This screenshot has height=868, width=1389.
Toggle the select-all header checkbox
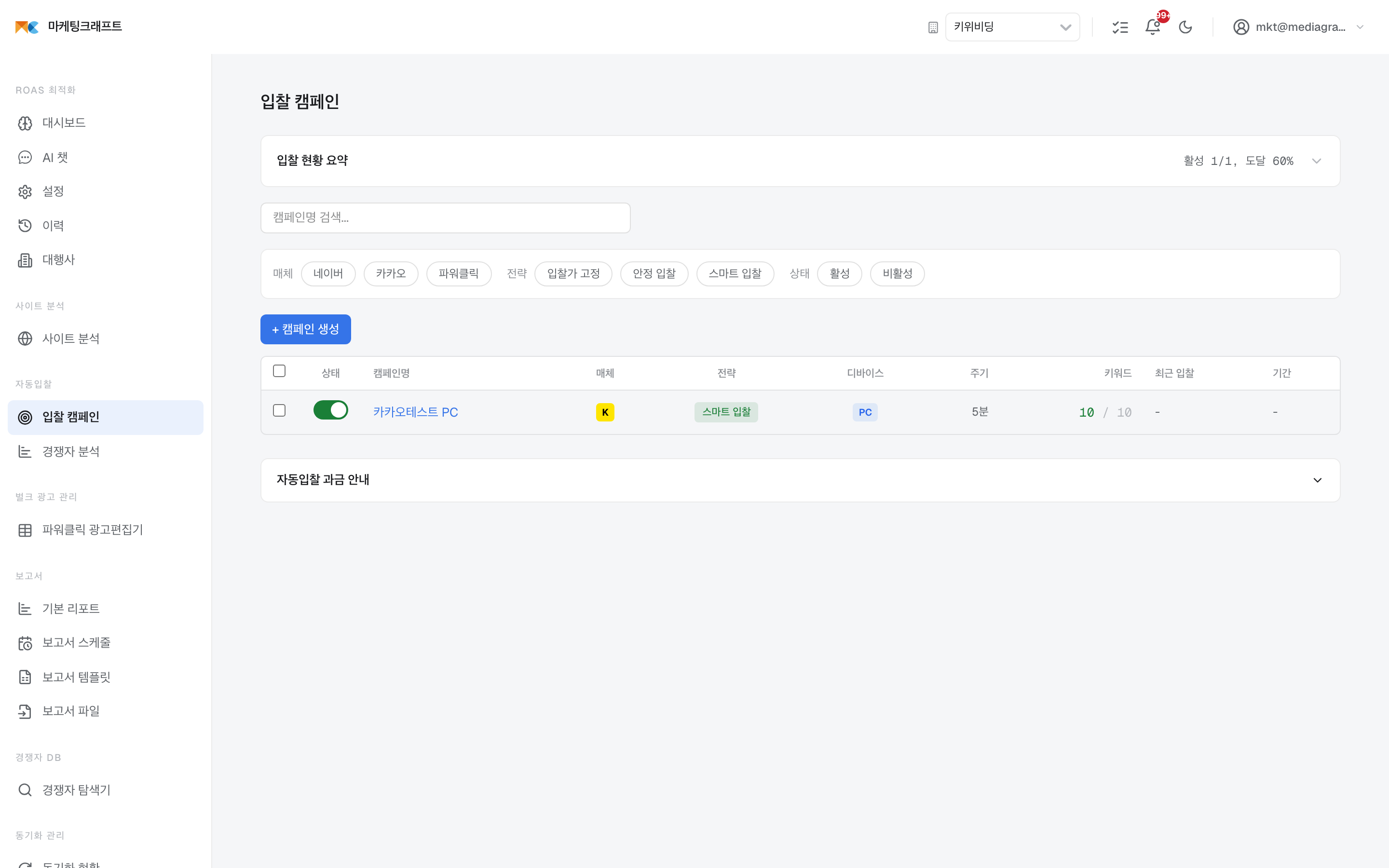click(x=280, y=371)
